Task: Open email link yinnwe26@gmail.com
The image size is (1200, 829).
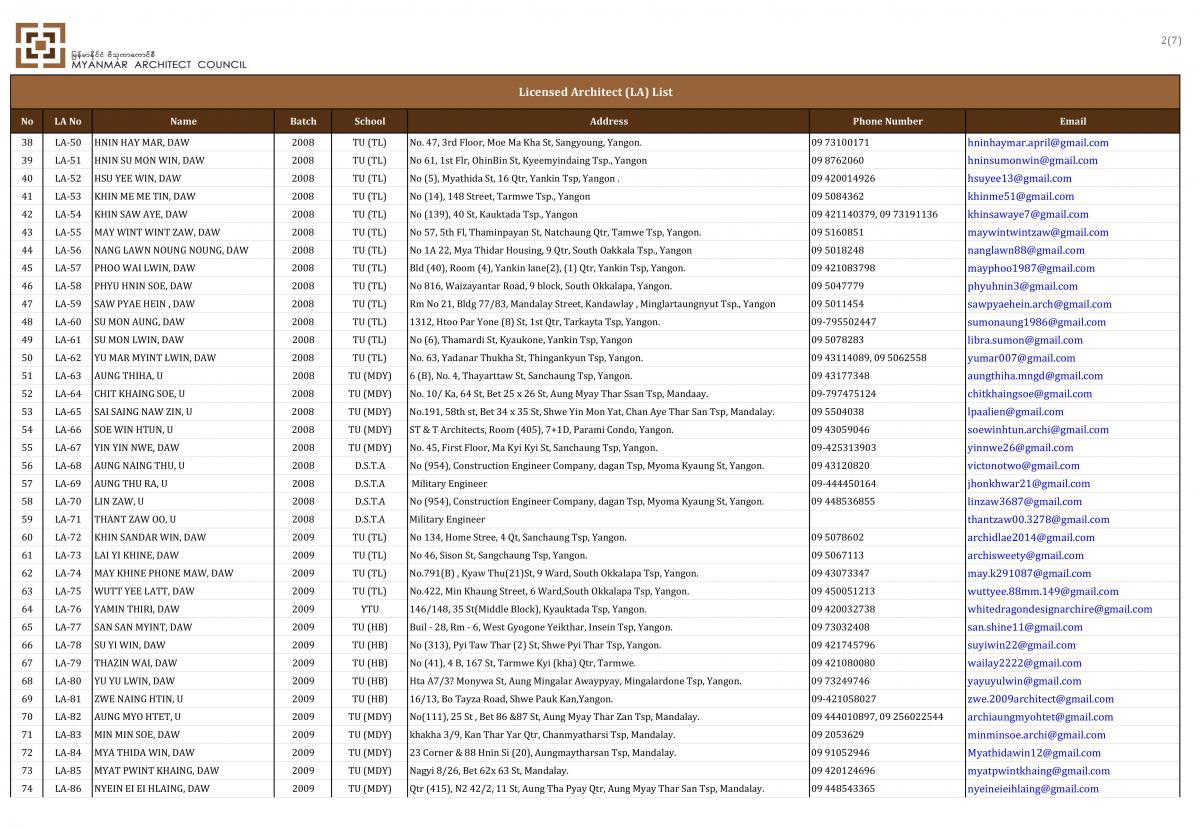Action: click(x=1020, y=448)
